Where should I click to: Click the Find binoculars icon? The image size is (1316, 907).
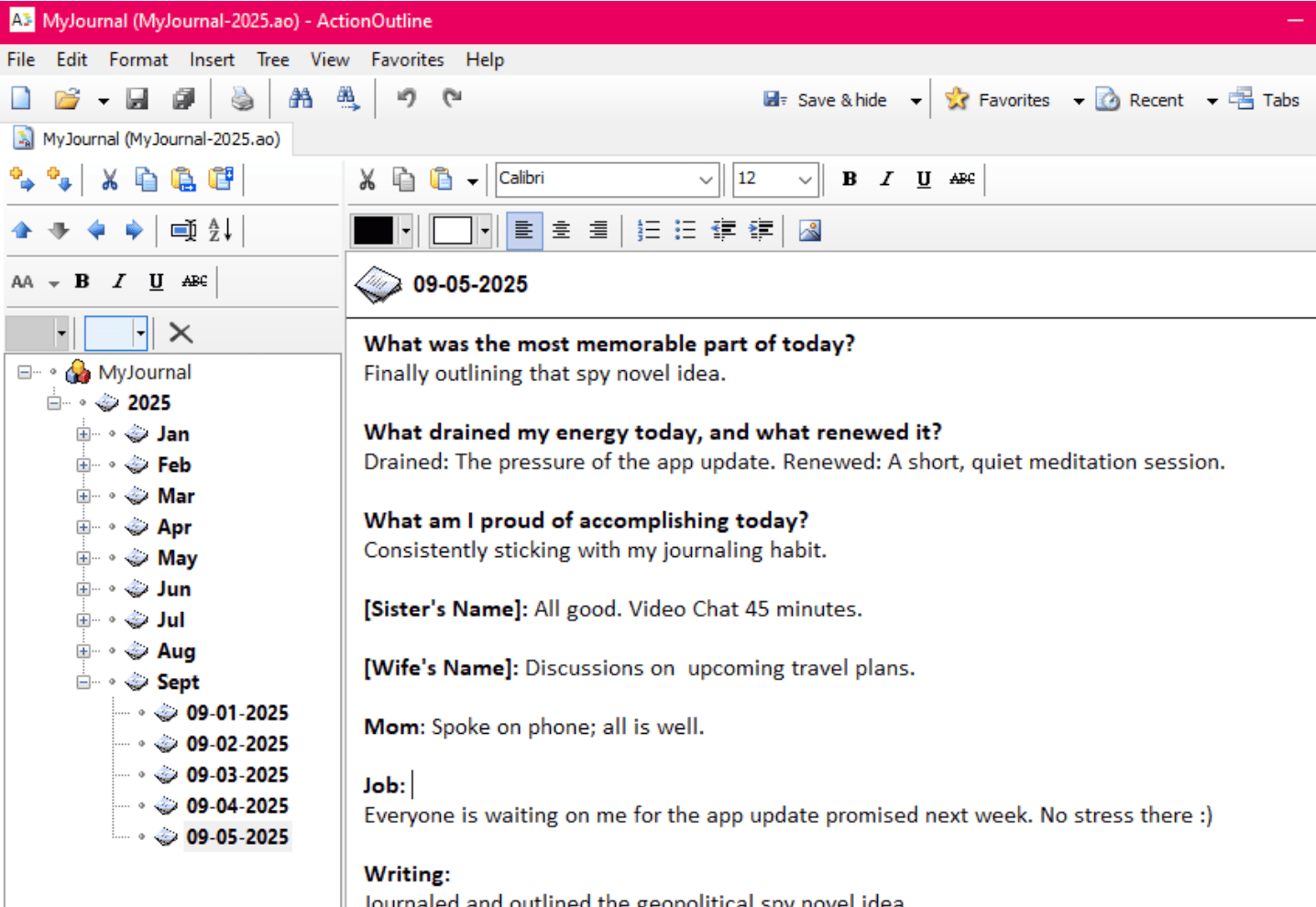(301, 98)
